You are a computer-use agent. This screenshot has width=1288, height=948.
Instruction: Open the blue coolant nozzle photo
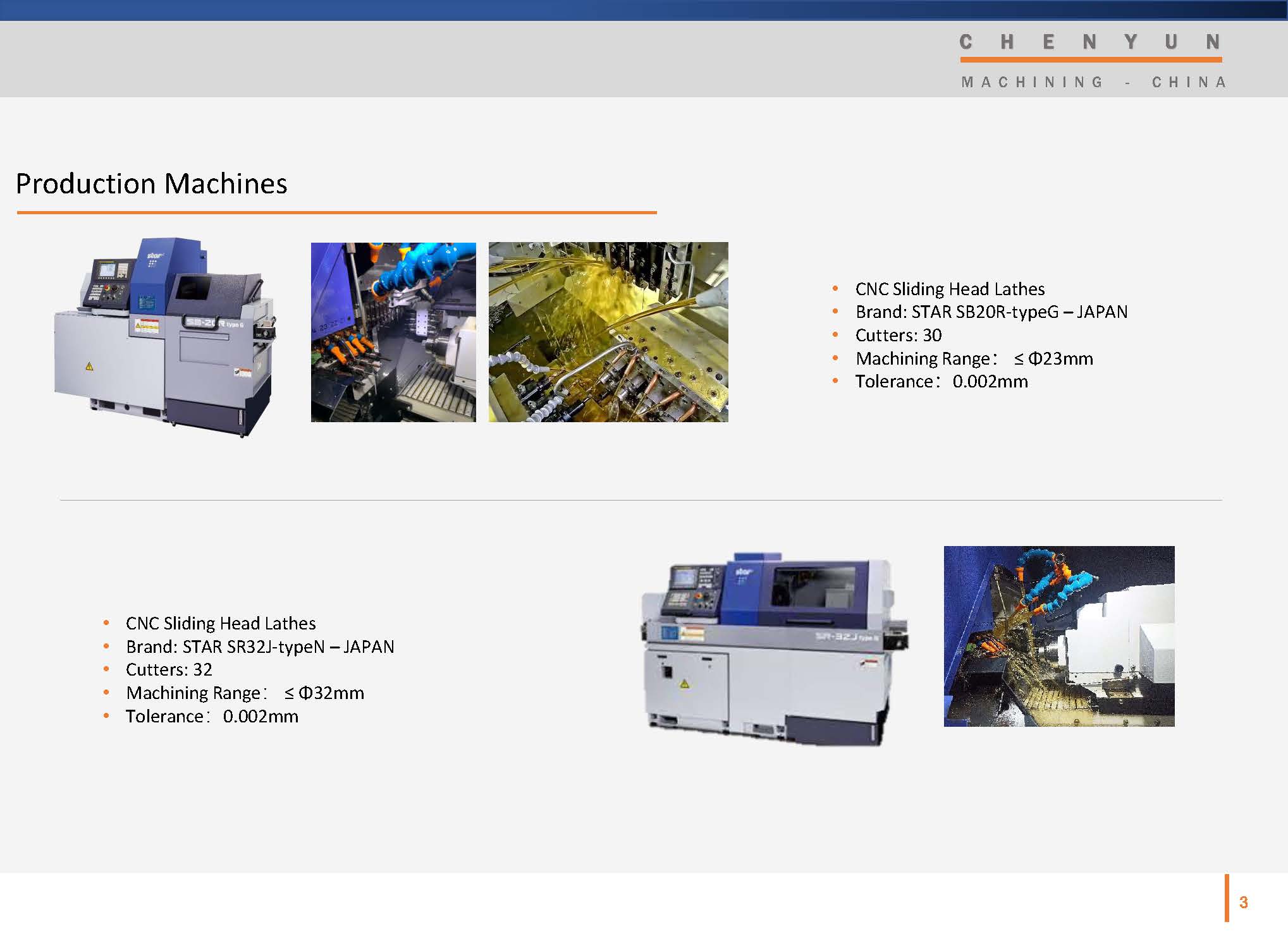point(393,332)
